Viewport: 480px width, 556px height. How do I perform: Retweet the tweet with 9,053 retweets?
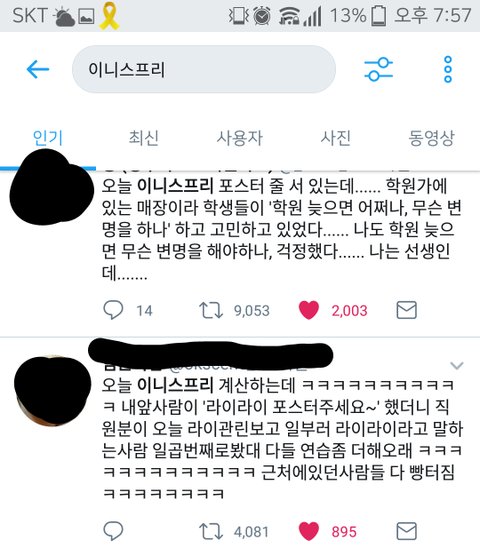click(x=211, y=310)
